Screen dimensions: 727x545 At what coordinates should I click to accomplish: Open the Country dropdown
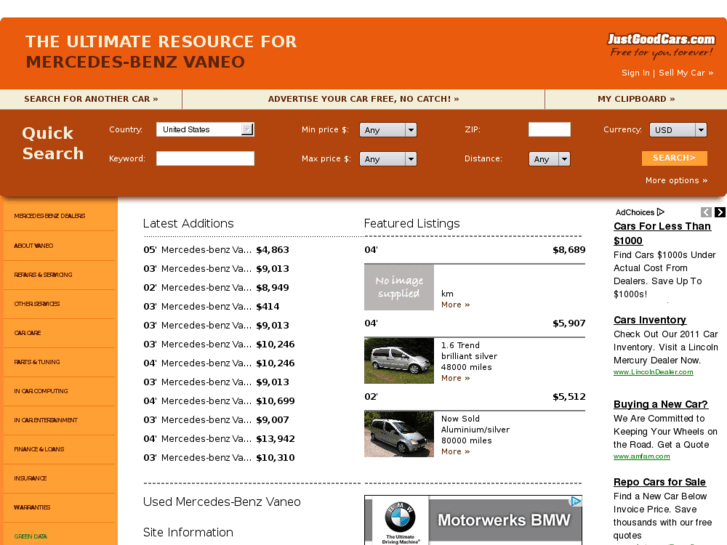click(x=205, y=129)
